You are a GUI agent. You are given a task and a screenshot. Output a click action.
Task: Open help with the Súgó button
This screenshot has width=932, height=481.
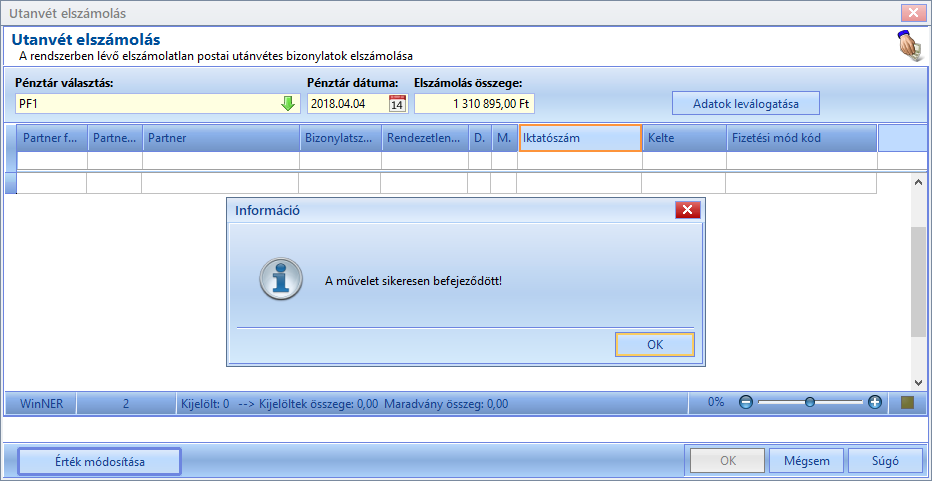click(886, 461)
